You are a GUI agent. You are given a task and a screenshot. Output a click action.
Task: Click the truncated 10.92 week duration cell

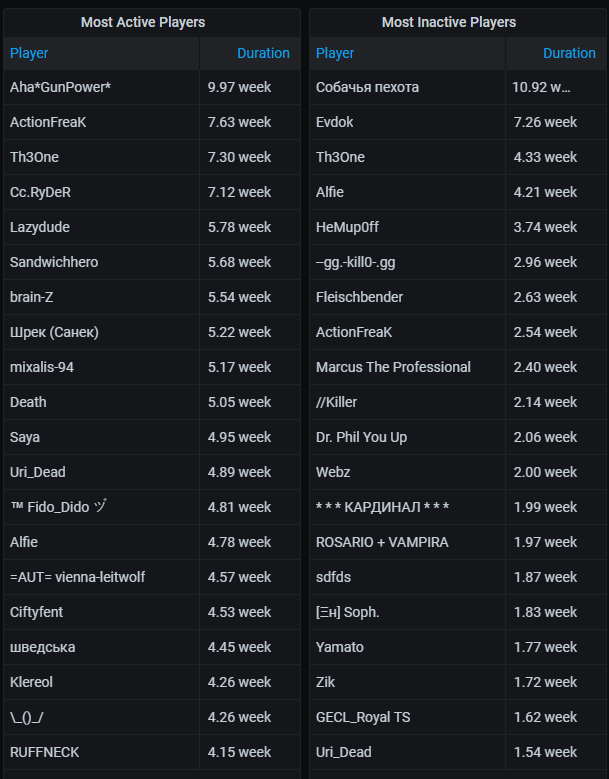[x=542, y=87]
